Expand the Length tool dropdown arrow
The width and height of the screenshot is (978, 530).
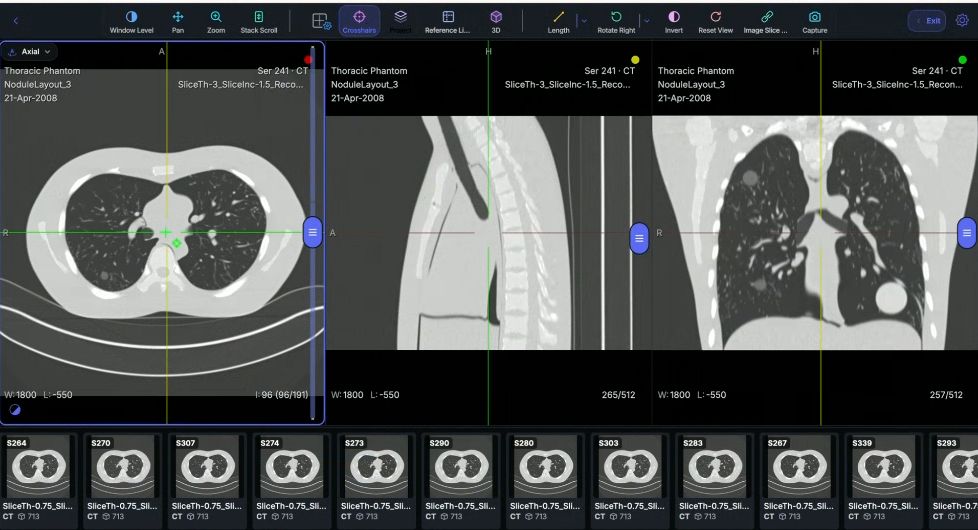click(x=584, y=21)
